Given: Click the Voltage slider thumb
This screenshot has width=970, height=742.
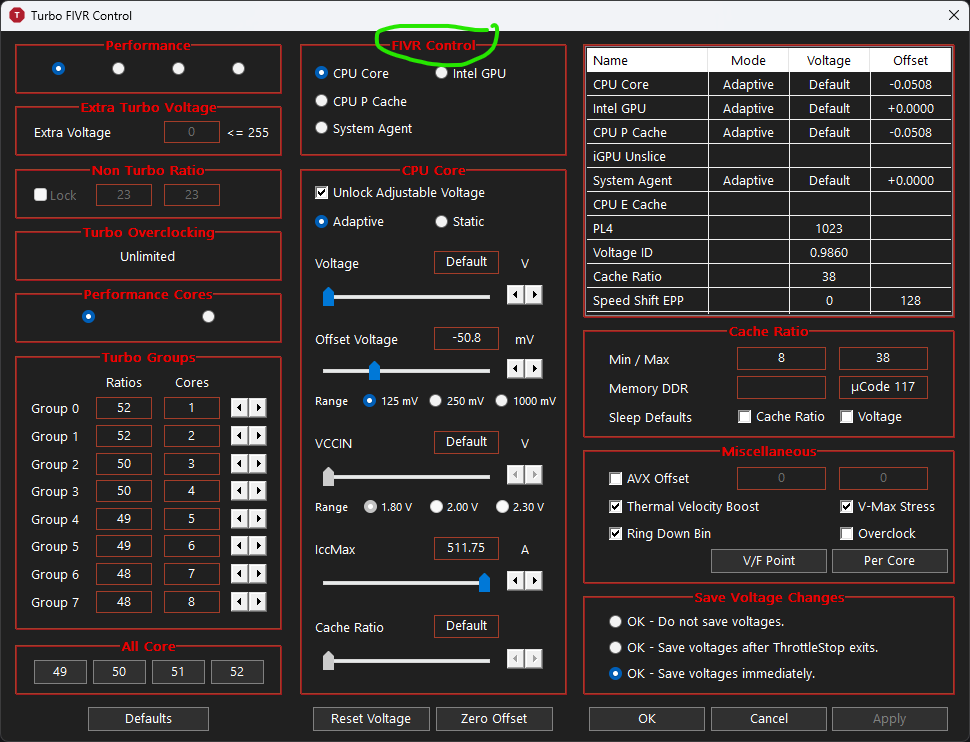Looking at the screenshot, I should 328,296.
